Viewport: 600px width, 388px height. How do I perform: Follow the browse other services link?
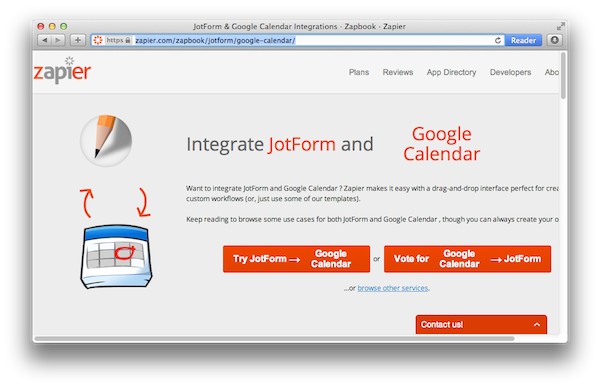[393, 288]
